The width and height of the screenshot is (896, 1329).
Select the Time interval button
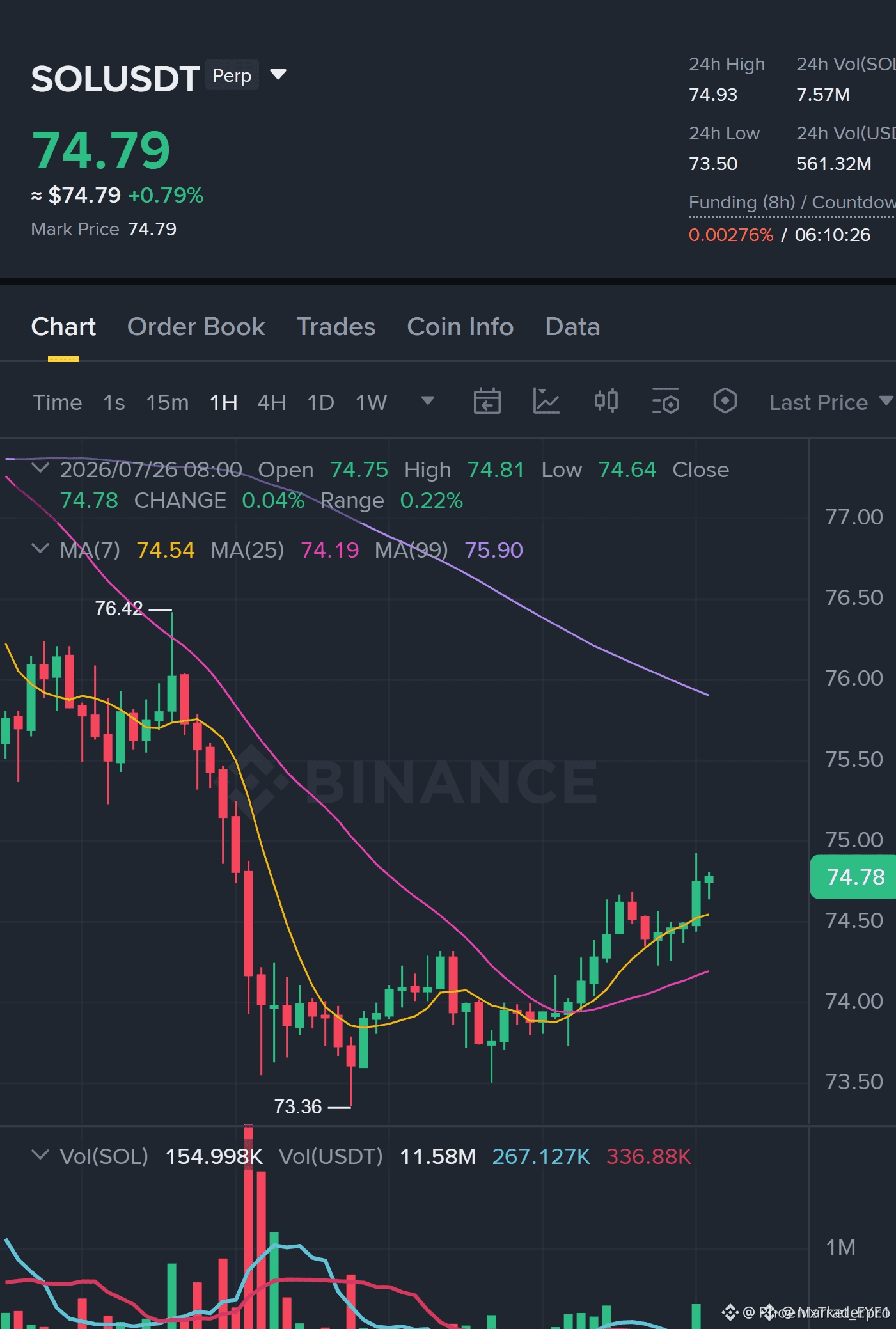[x=58, y=402]
